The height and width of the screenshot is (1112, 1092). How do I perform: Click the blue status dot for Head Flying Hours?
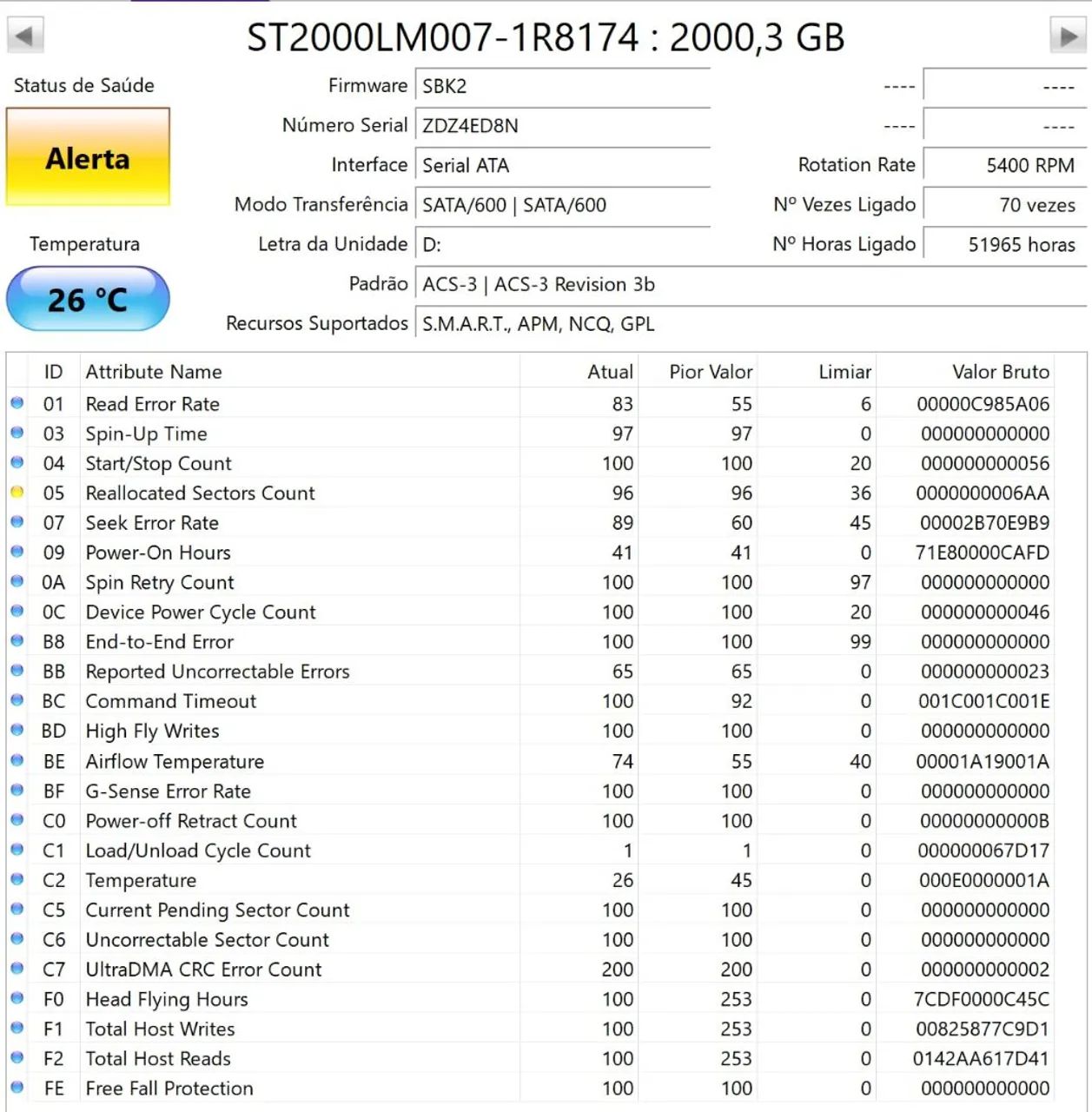[17, 998]
